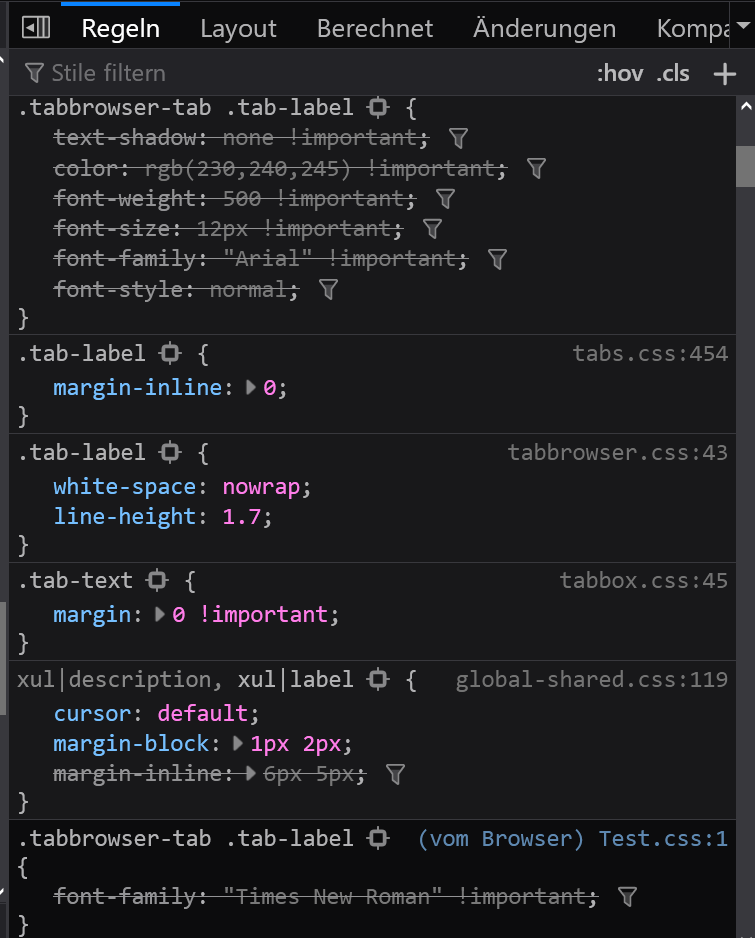This screenshot has width=755, height=938.
Task: Click filter icon next to font-weight property
Action: pyautogui.click(x=446, y=198)
